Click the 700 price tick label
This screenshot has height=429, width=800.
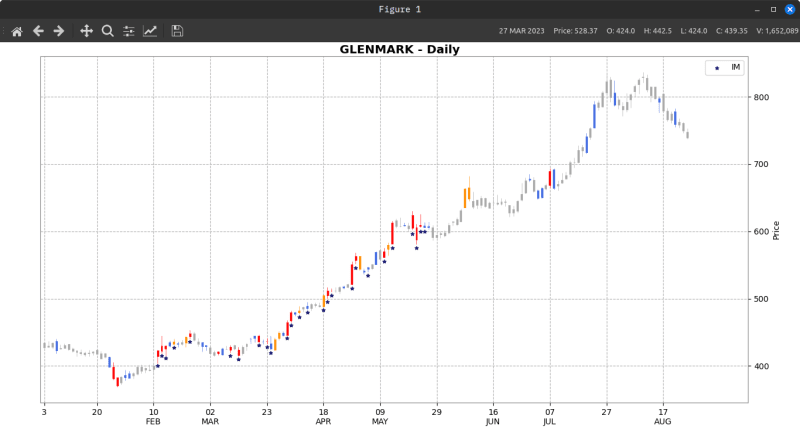[x=761, y=164]
